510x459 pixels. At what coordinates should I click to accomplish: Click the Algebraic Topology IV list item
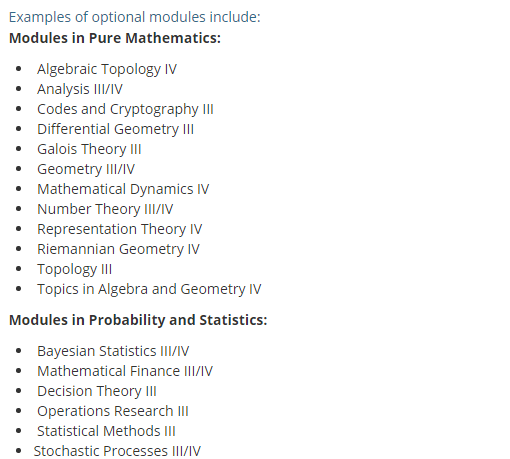(x=107, y=69)
